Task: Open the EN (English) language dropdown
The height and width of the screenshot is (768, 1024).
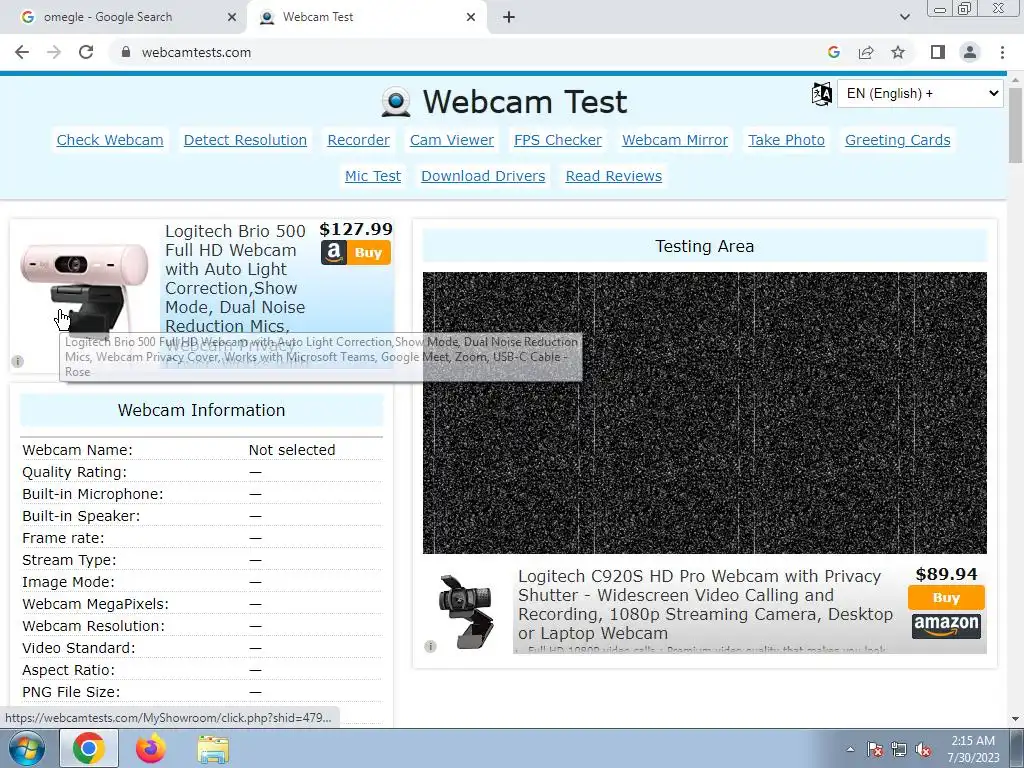Action: point(920,93)
